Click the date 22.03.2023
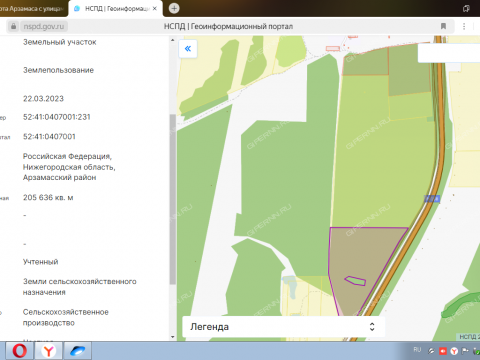 point(43,99)
